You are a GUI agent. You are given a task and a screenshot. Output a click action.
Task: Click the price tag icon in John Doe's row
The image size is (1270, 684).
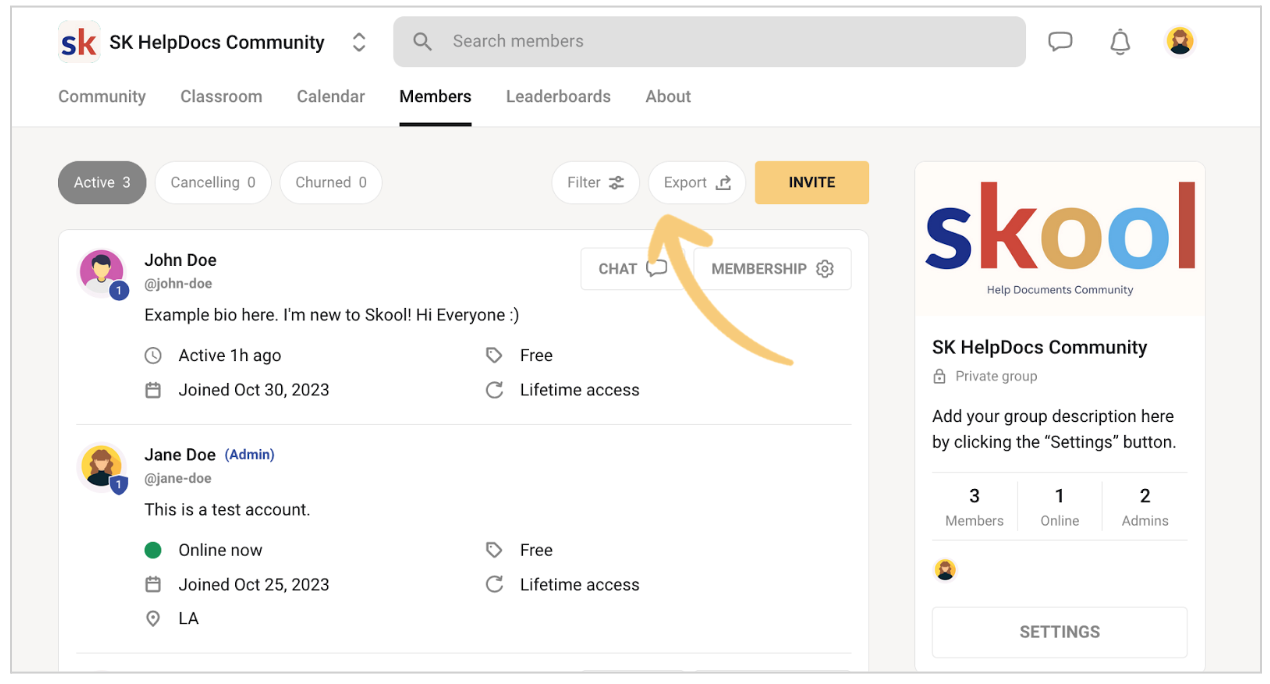pos(494,355)
